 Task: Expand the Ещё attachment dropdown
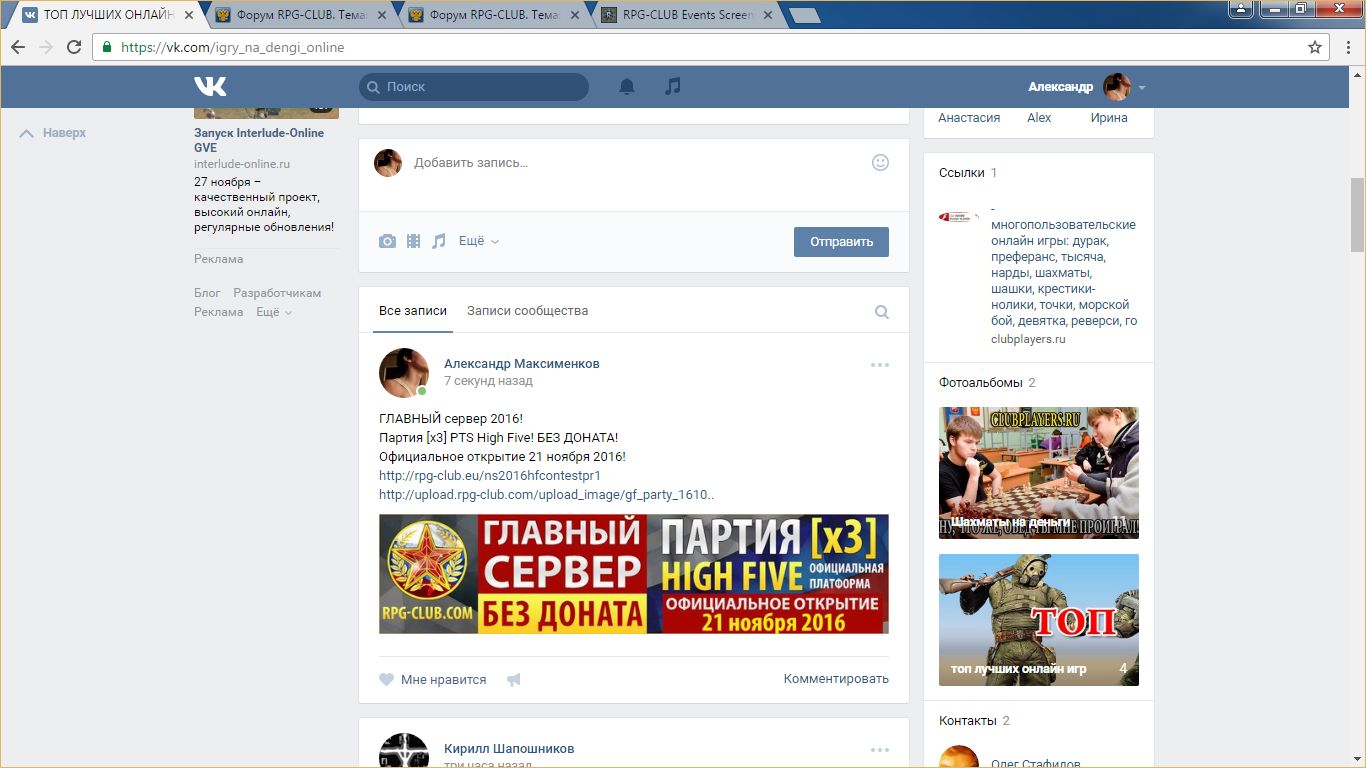[478, 241]
